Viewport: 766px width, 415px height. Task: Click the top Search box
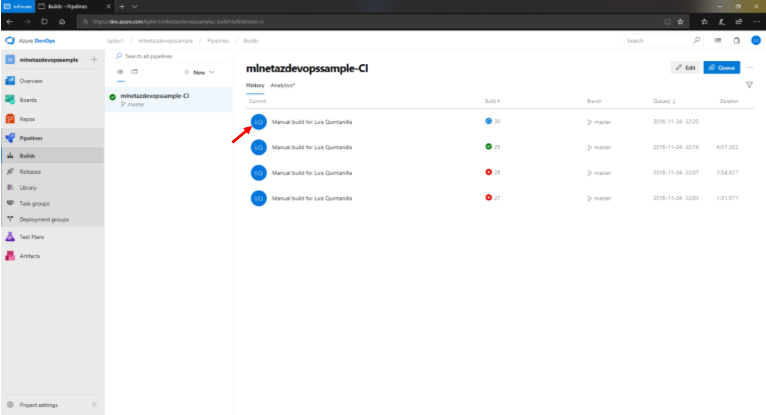click(663, 41)
